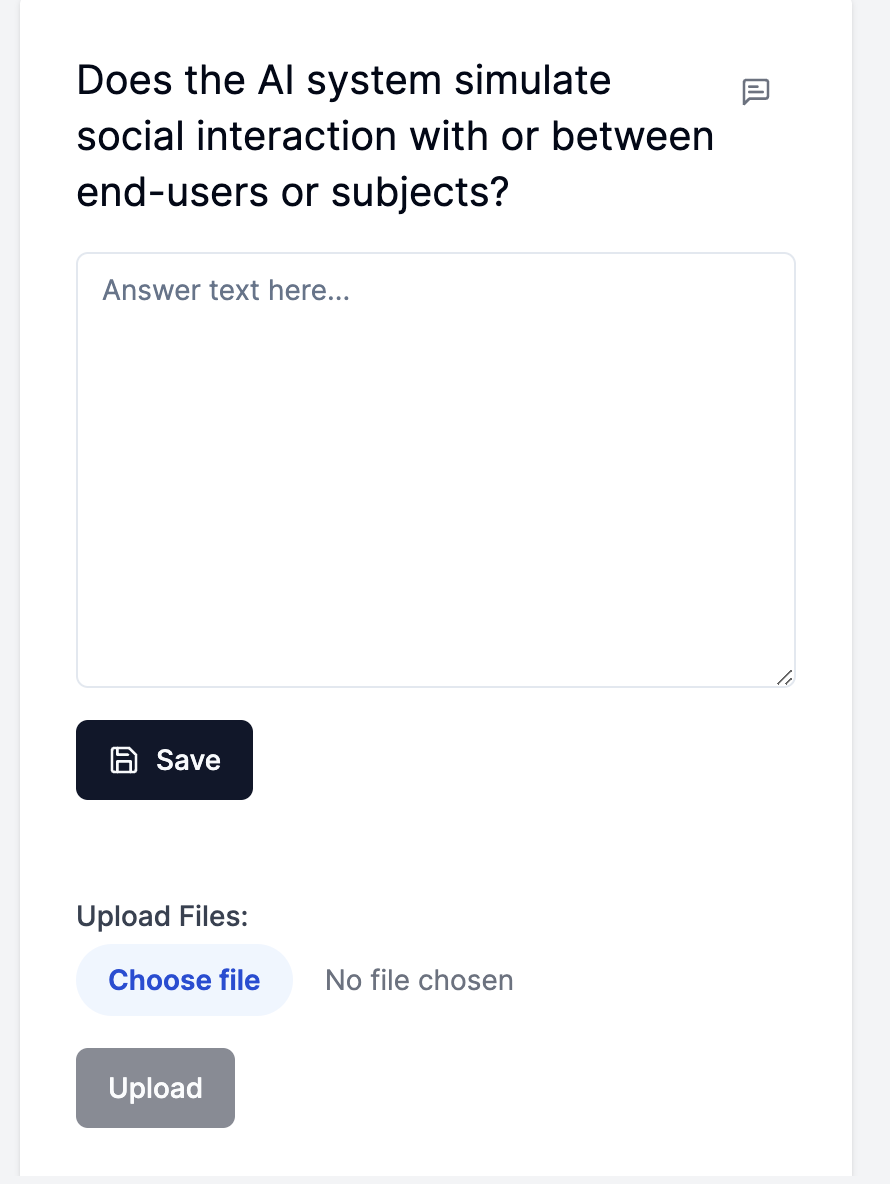890x1184 pixels.
Task: Click the Upload Files section heading
Action: (x=161, y=916)
